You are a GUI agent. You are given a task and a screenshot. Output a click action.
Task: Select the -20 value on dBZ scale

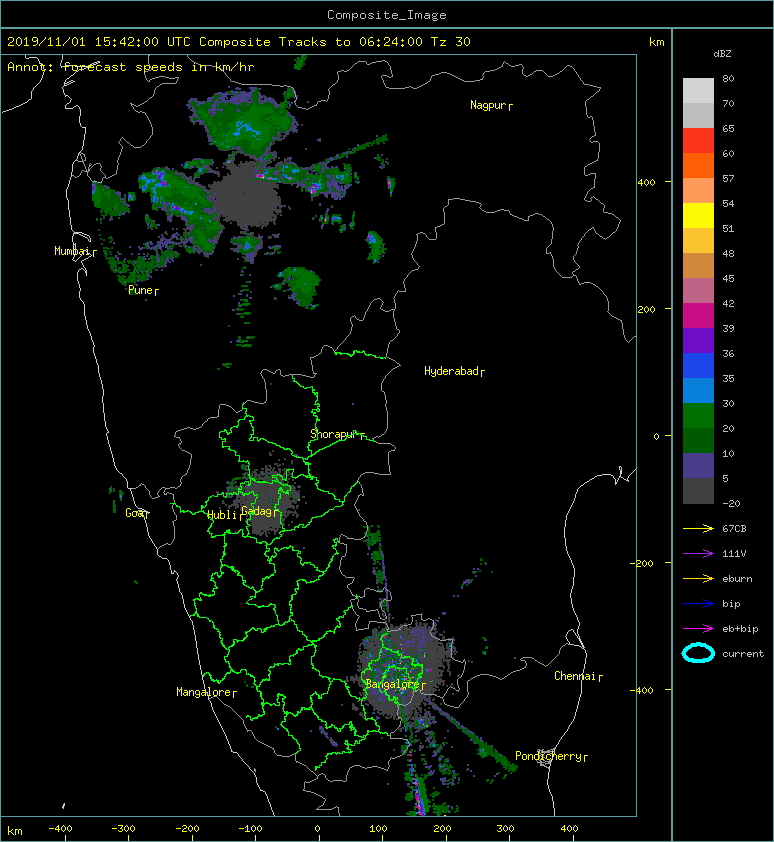[731, 503]
